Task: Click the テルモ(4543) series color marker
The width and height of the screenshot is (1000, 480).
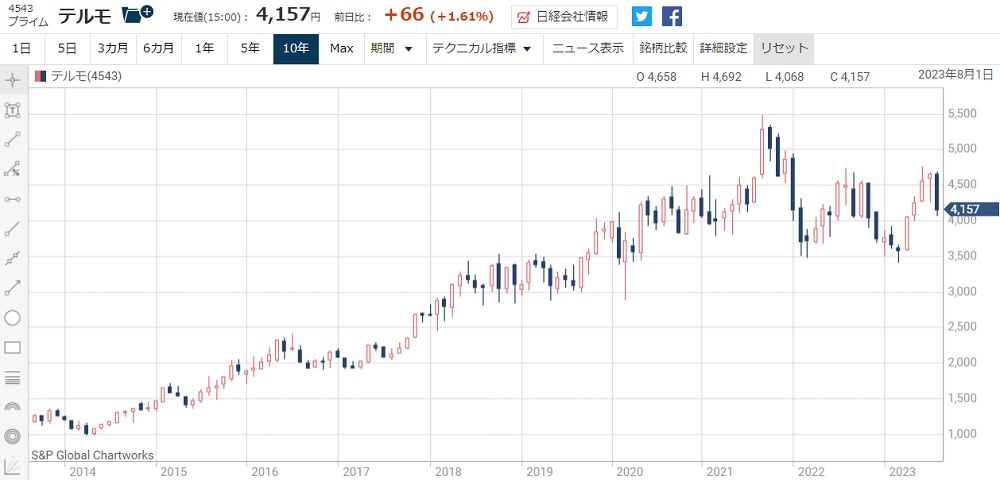Action: pos(41,76)
